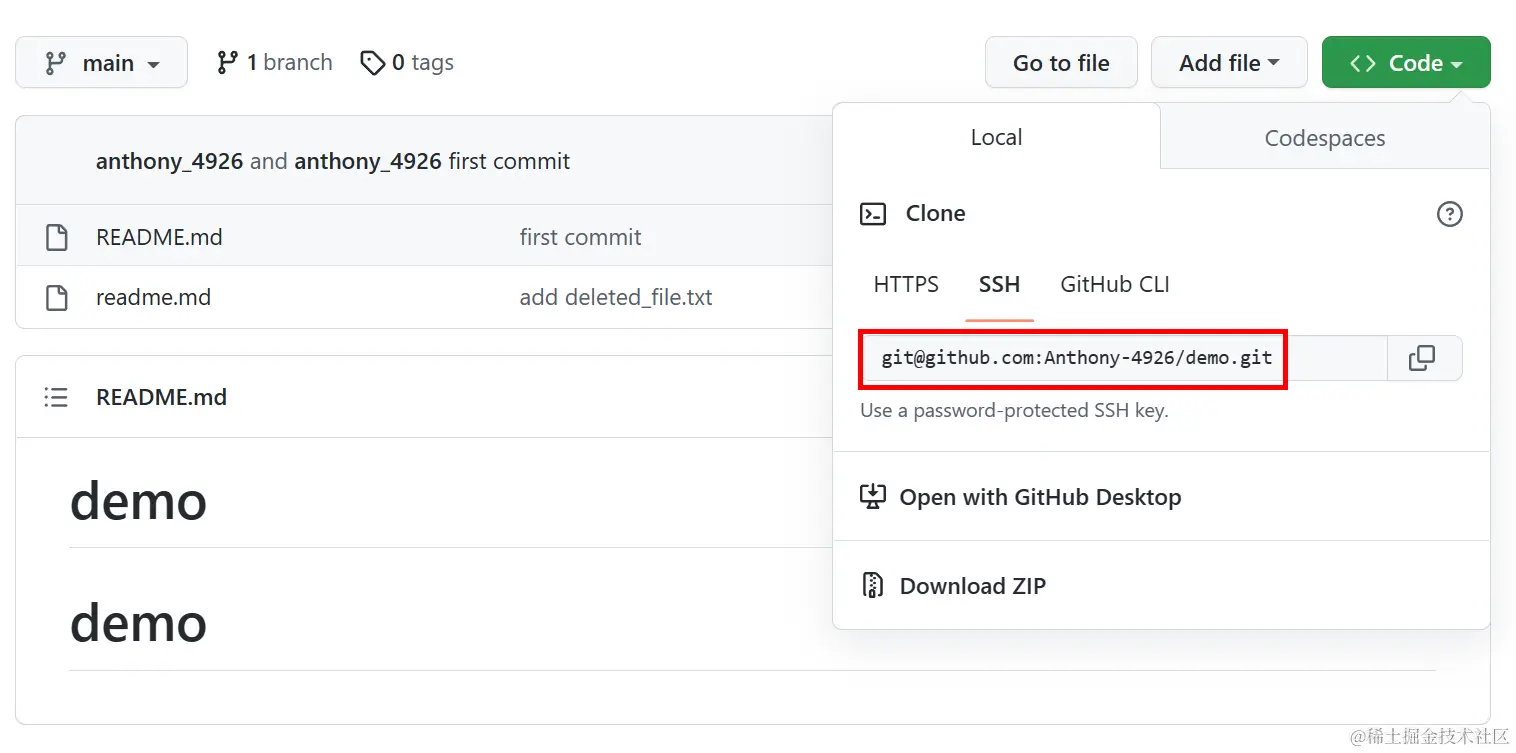1516x753 pixels.
Task: Click the SSH clone URL text field
Action: tap(1124, 358)
